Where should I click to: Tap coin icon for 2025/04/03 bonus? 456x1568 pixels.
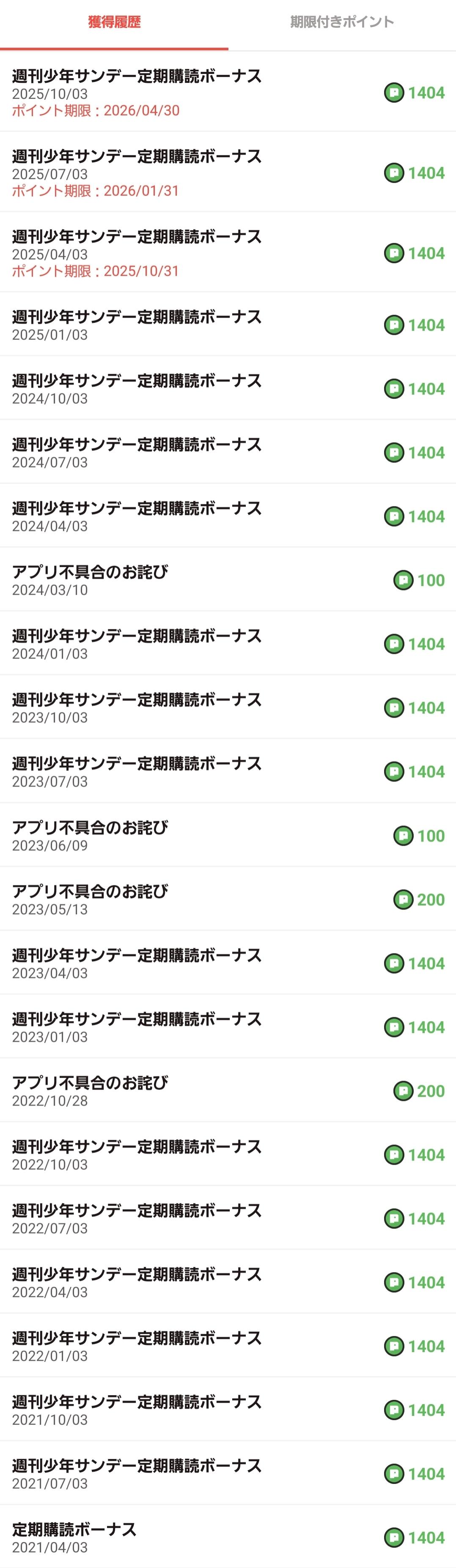click(394, 253)
